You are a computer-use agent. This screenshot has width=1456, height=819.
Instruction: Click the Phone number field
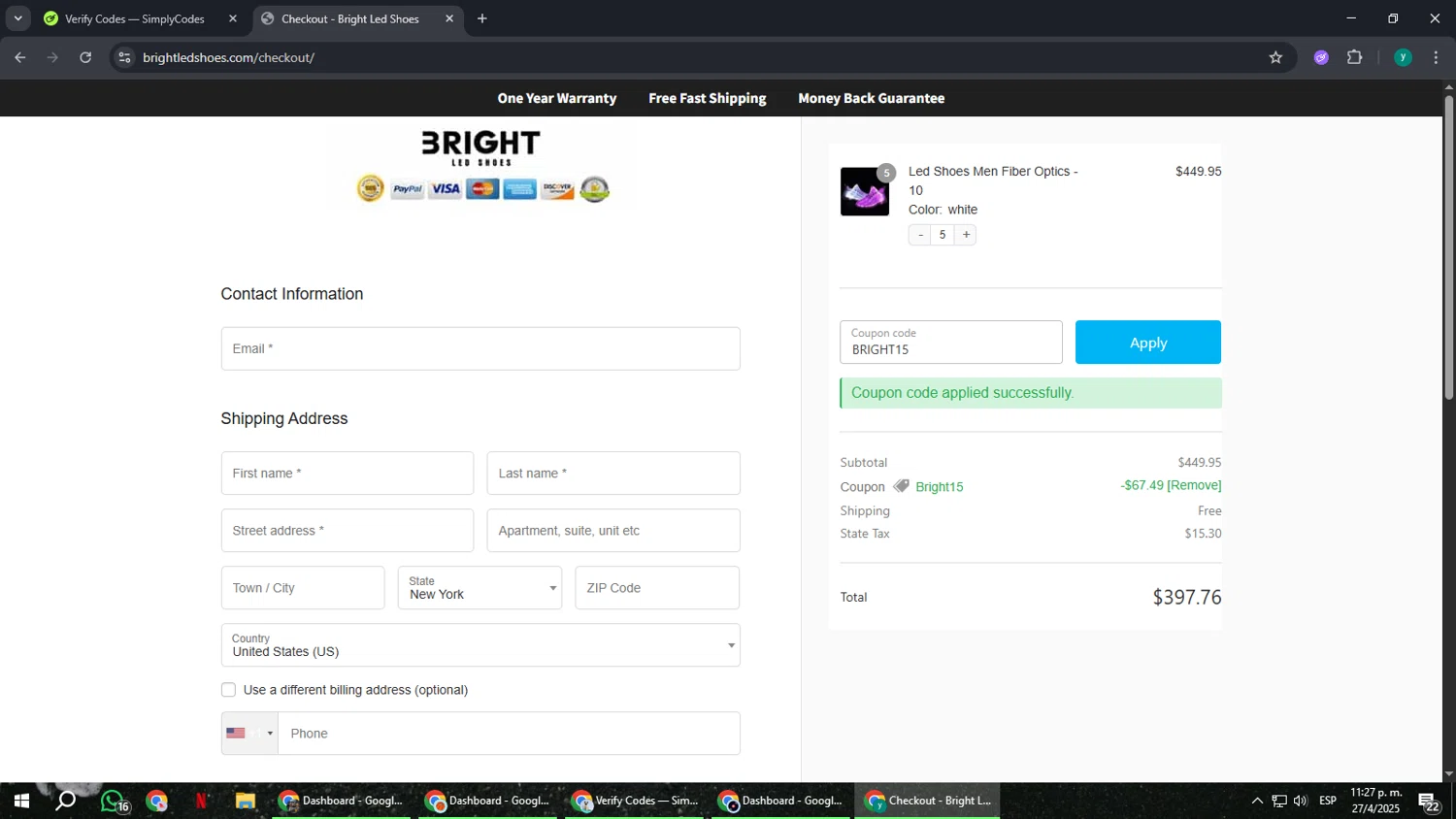[509, 734]
